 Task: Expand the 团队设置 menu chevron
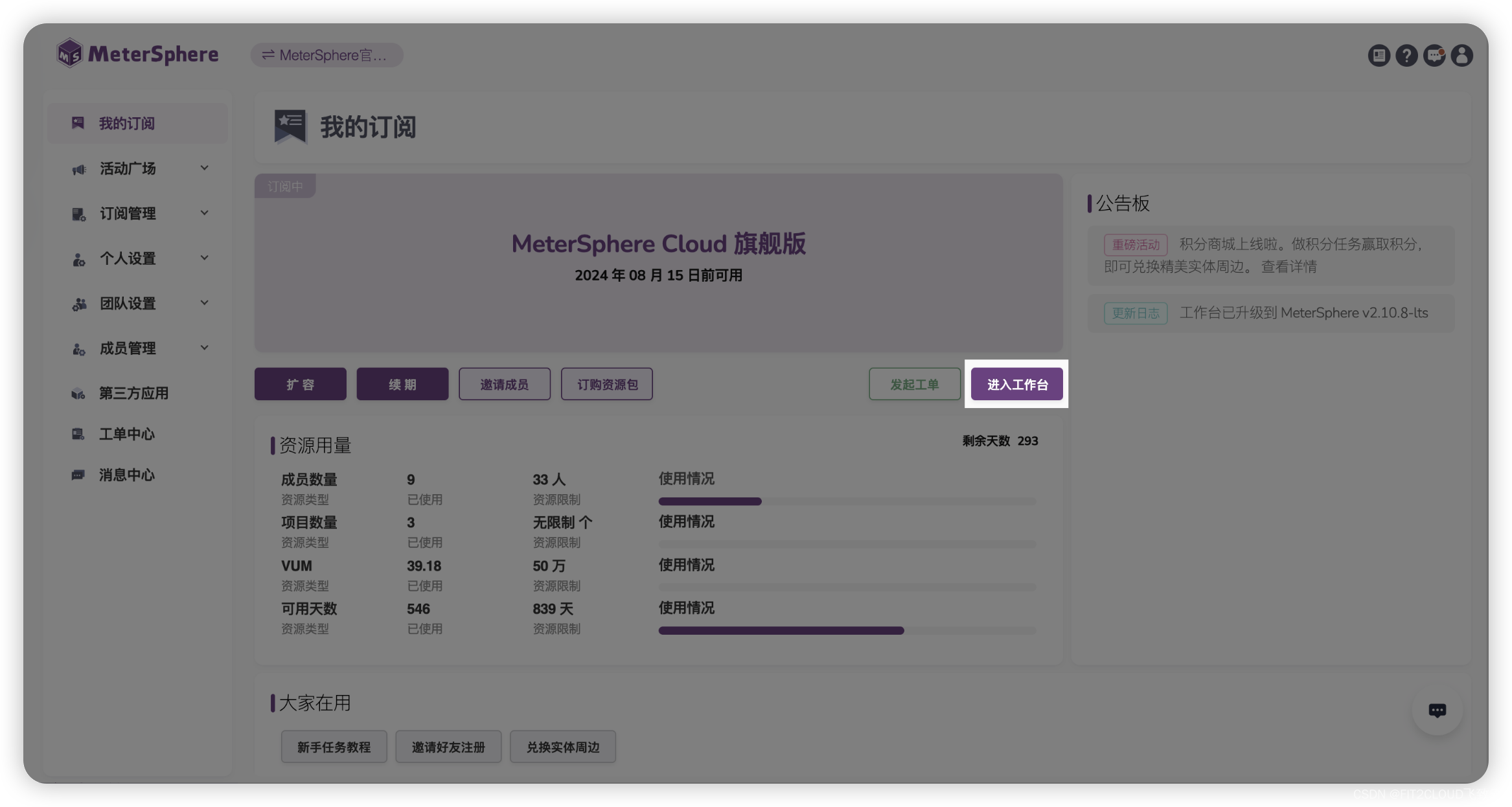tap(204, 303)
